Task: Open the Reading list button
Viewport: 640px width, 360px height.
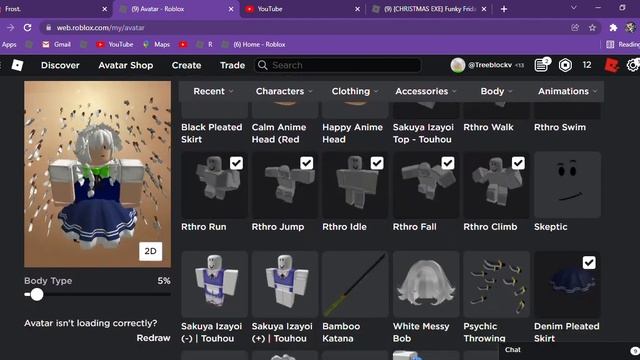Action: 623,44
